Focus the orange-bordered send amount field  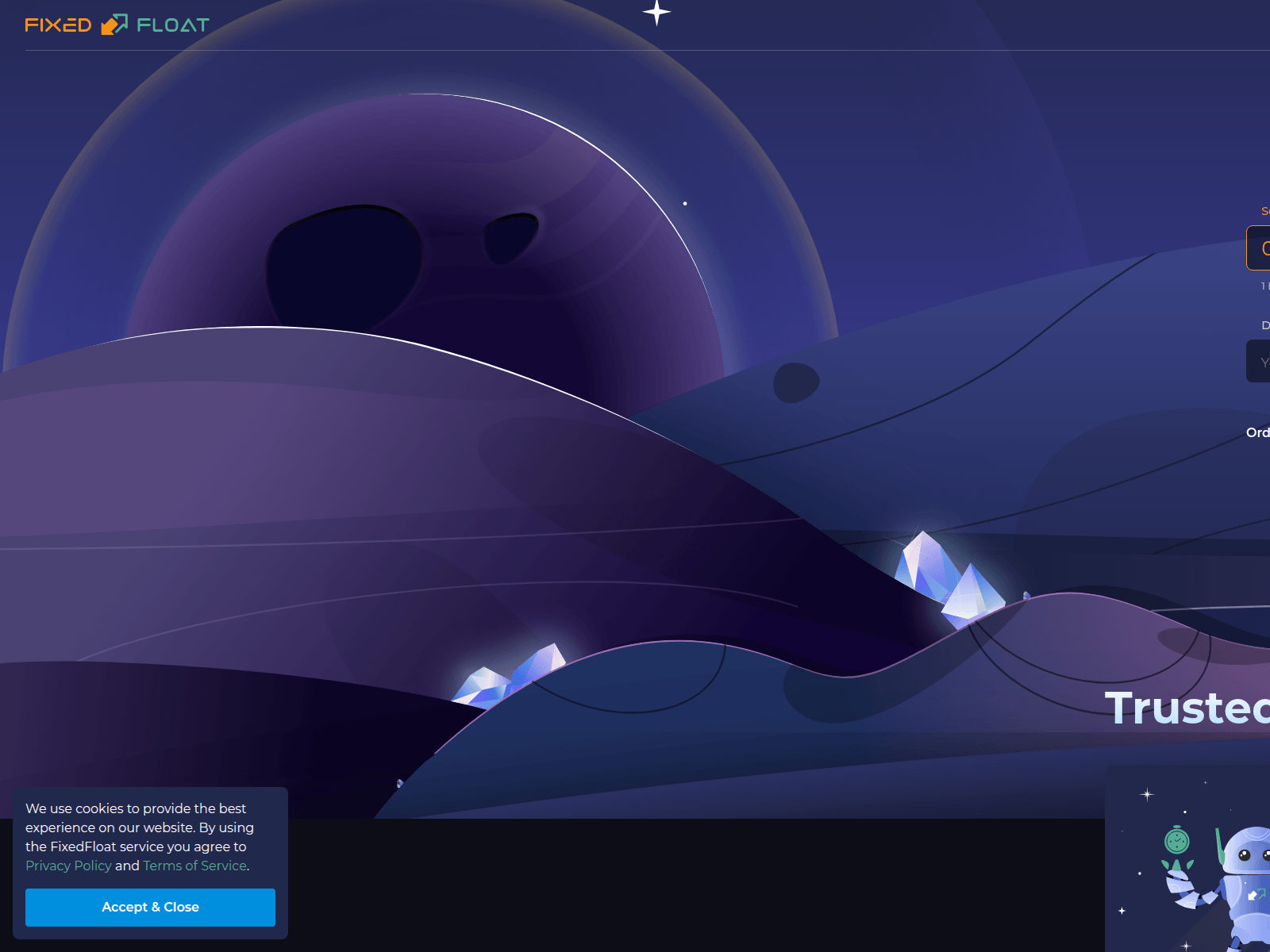point(1259,248)
